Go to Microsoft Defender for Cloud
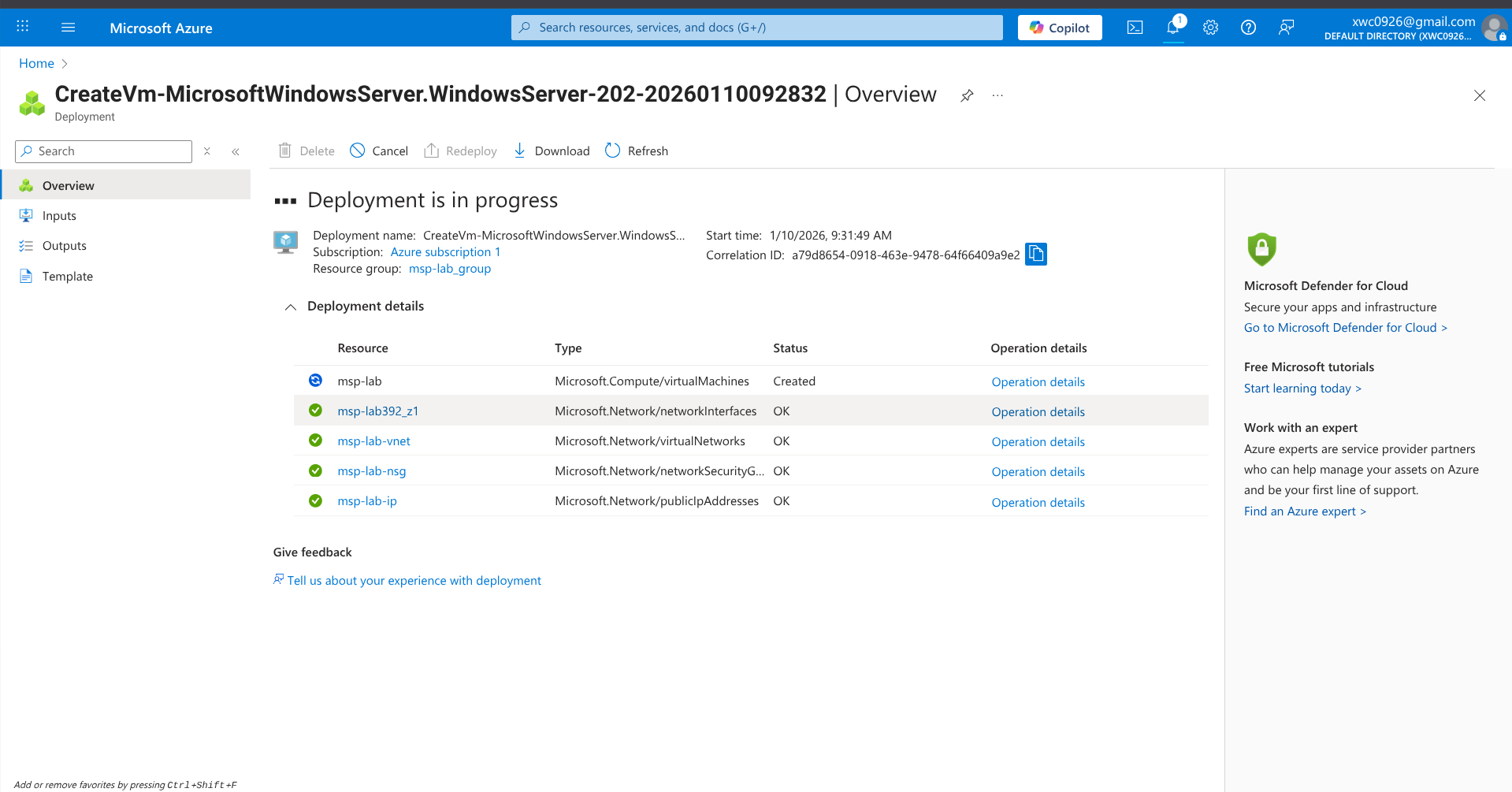Screen dimensions: 1512x792 pos(1345,327)
